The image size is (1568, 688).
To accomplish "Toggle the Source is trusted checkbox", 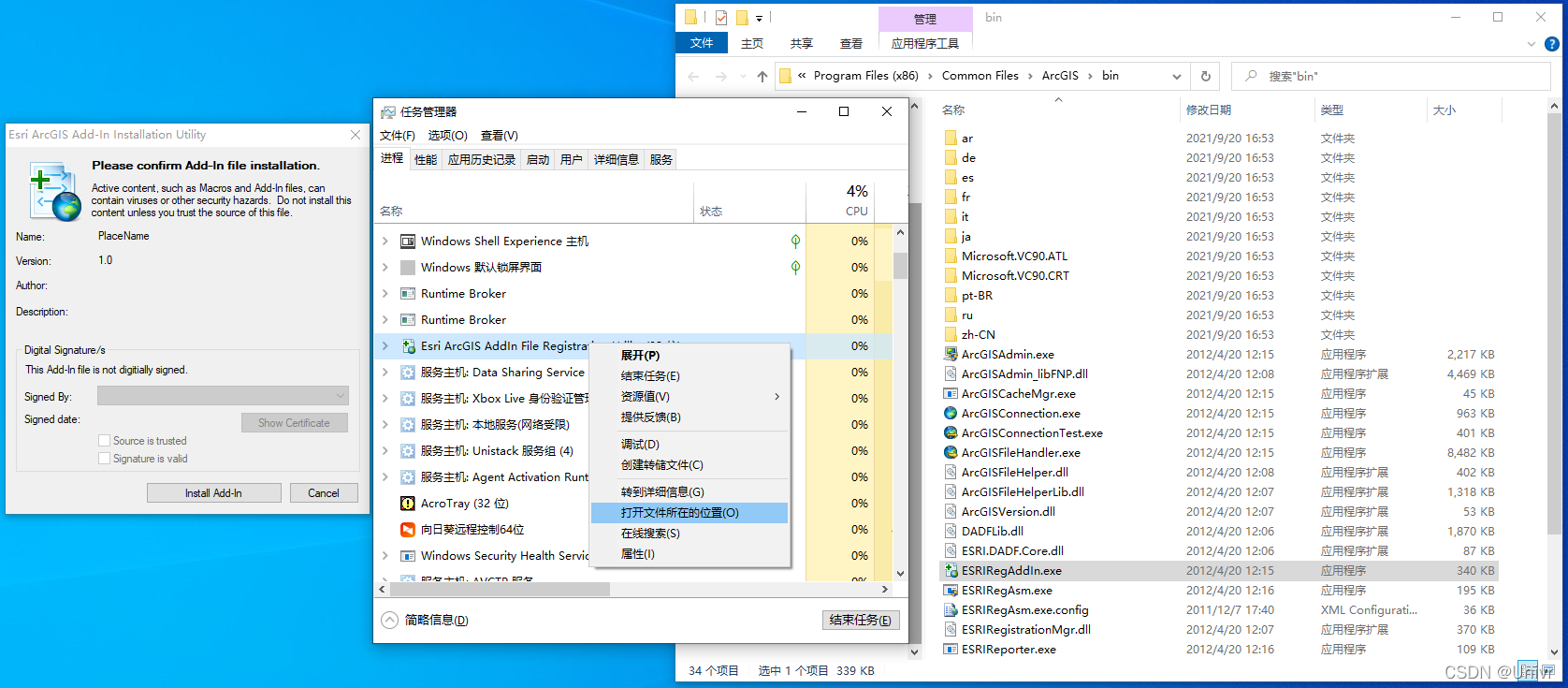I will point(104,440).
